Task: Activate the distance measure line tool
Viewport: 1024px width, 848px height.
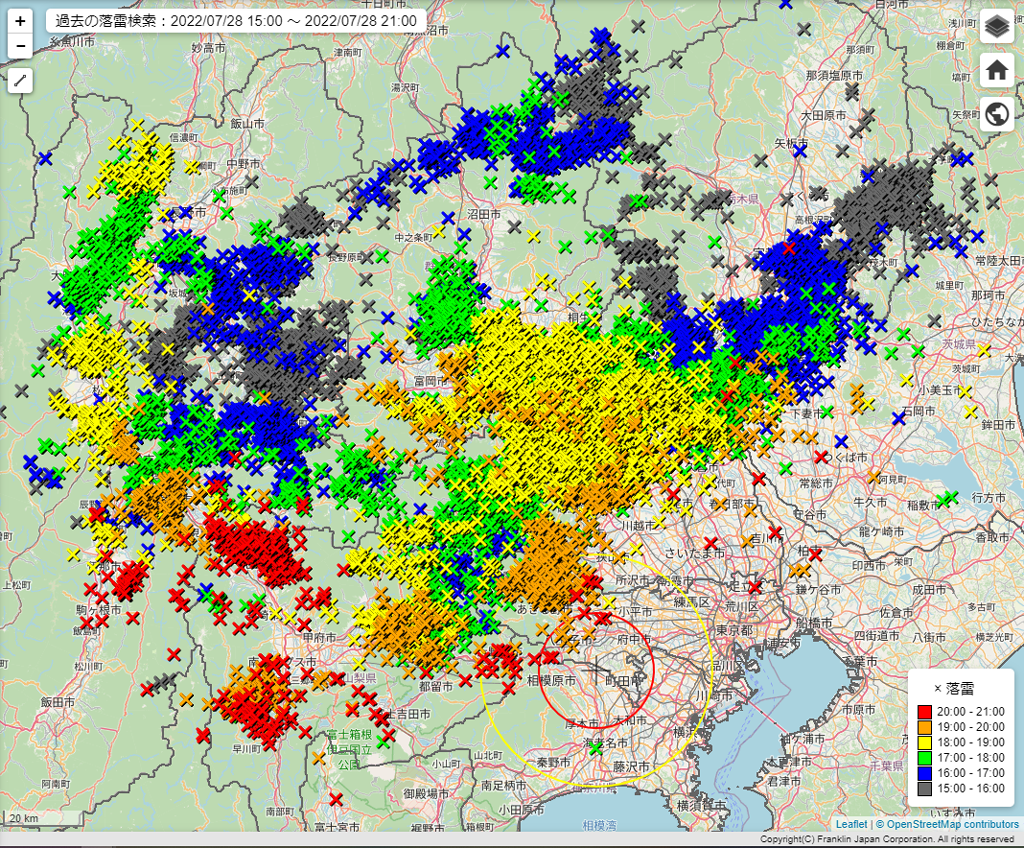Action: (21, 81)
